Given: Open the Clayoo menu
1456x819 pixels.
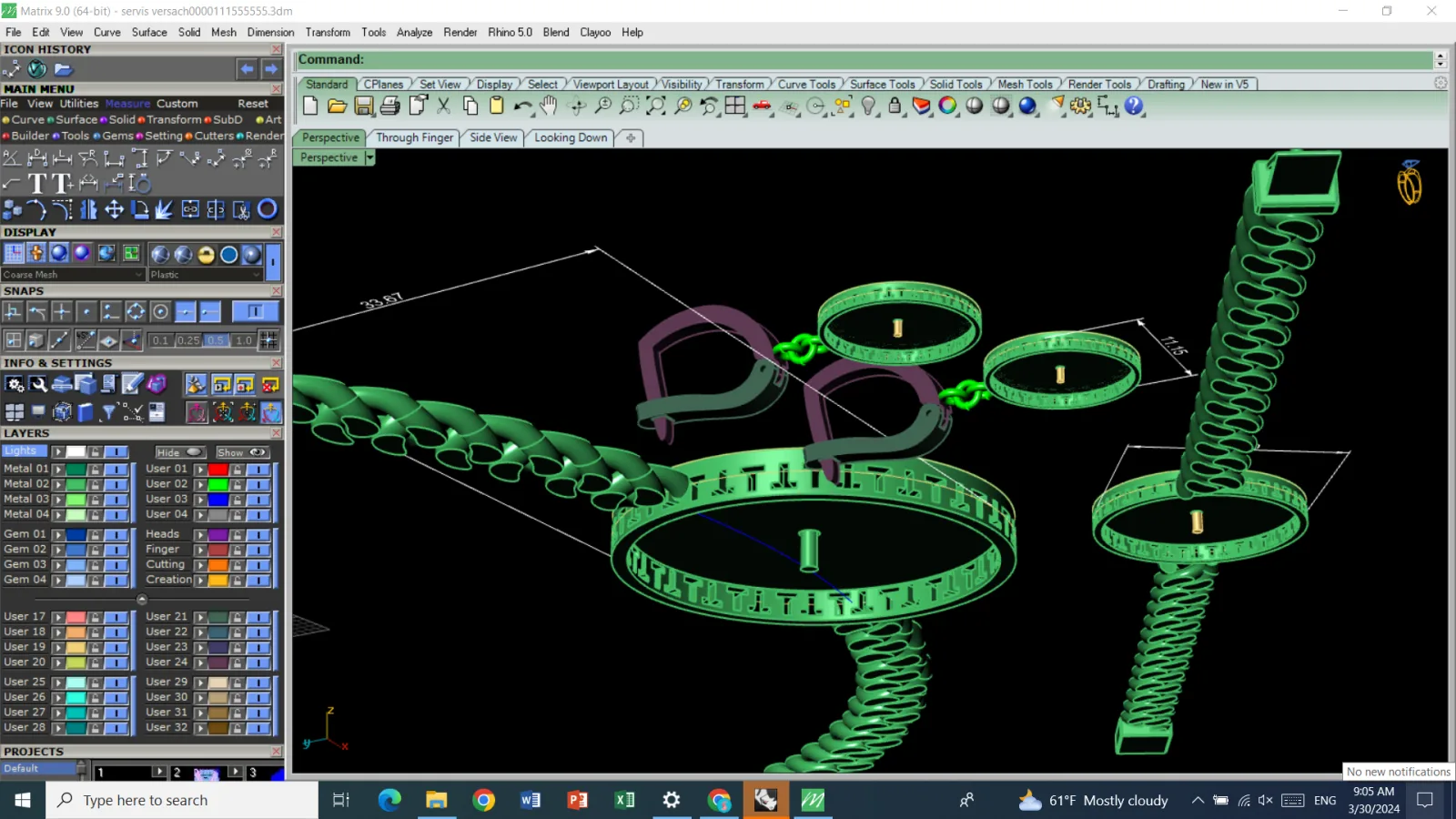Looking at the screenshot, I should [x=595, y=32].
